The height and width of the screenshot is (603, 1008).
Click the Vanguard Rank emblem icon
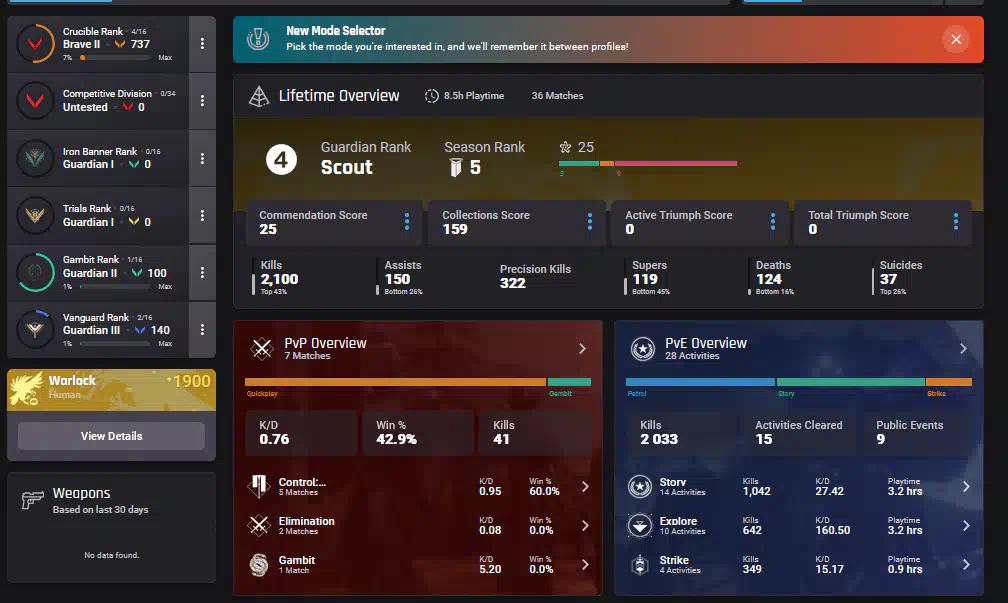(35, 329)
